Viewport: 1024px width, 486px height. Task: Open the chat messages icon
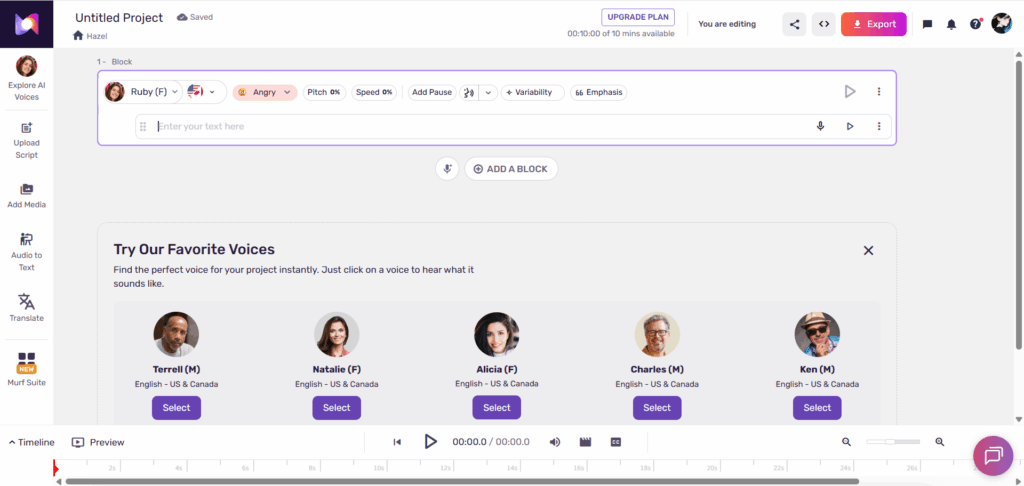tap(927, 24)
